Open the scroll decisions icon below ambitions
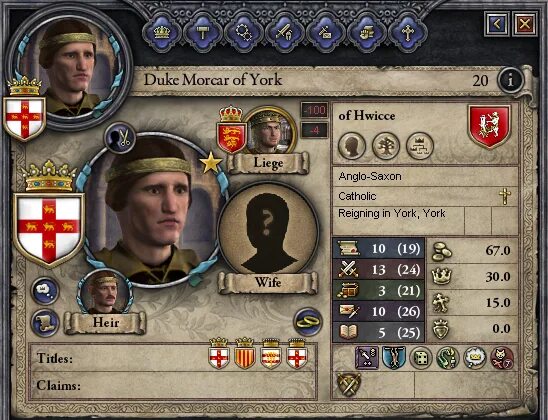This screenshot has height=420, width=548. pyautogui.click(x=45, y=323)
